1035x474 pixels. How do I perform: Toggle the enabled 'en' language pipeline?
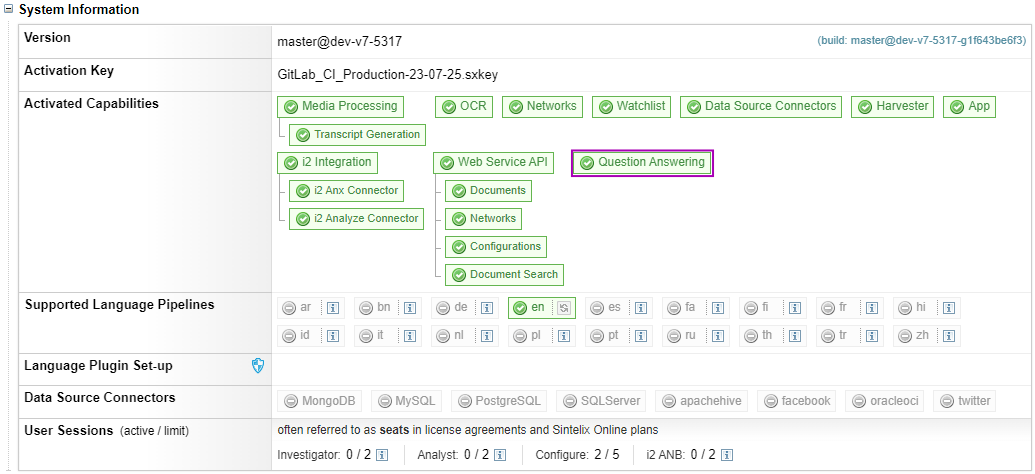click(531, 308)
